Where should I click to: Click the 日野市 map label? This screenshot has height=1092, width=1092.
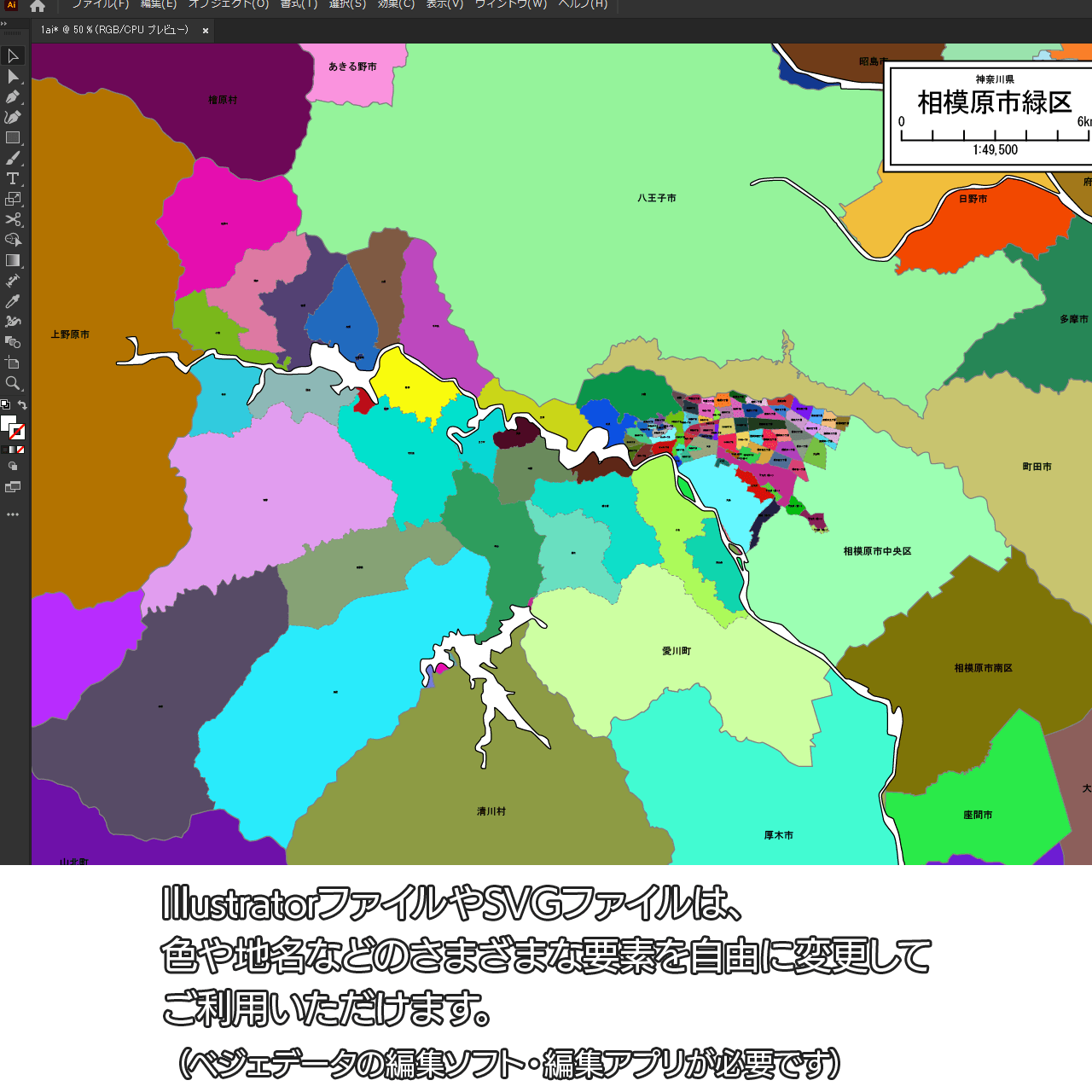pyautogui.click(x=973, y=199)
